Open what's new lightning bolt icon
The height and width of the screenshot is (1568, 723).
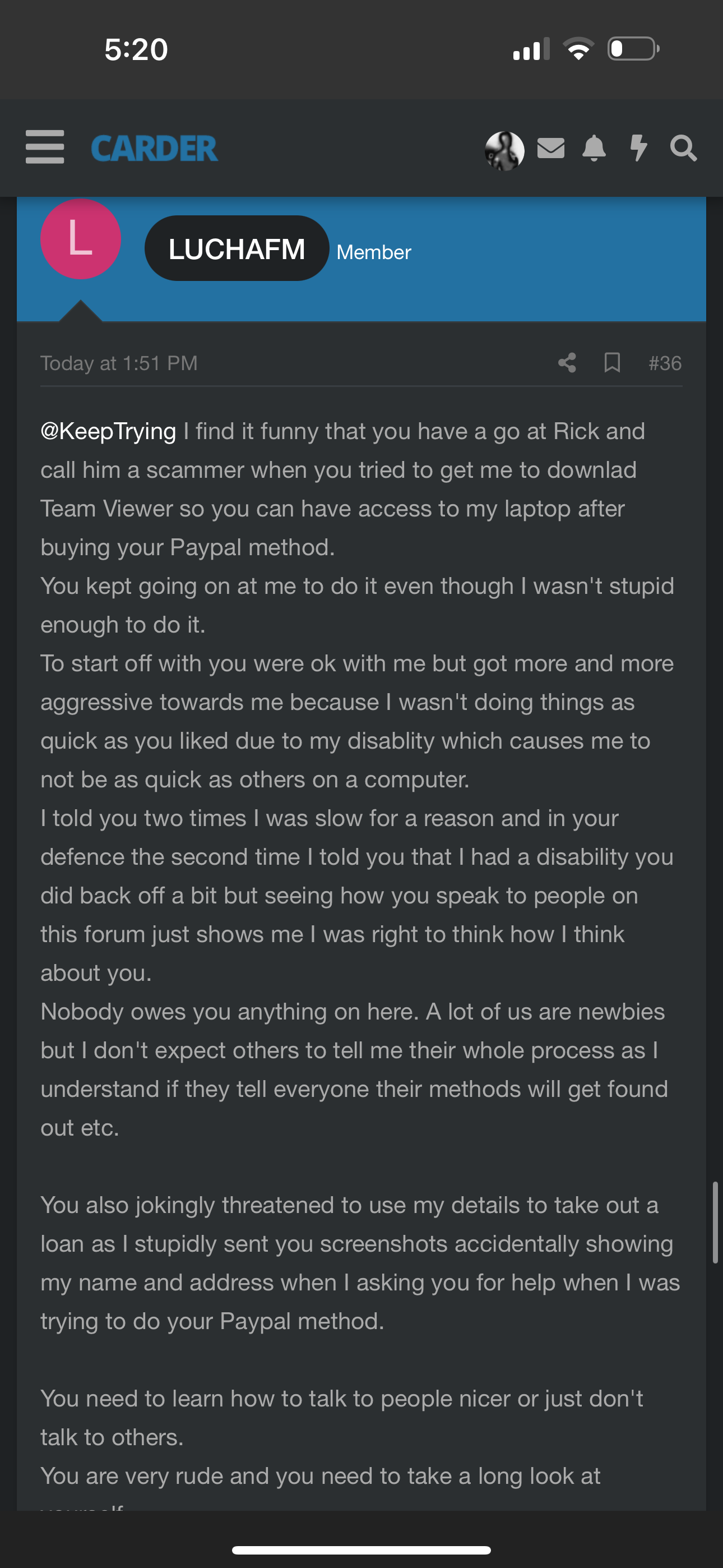[638, 148]
